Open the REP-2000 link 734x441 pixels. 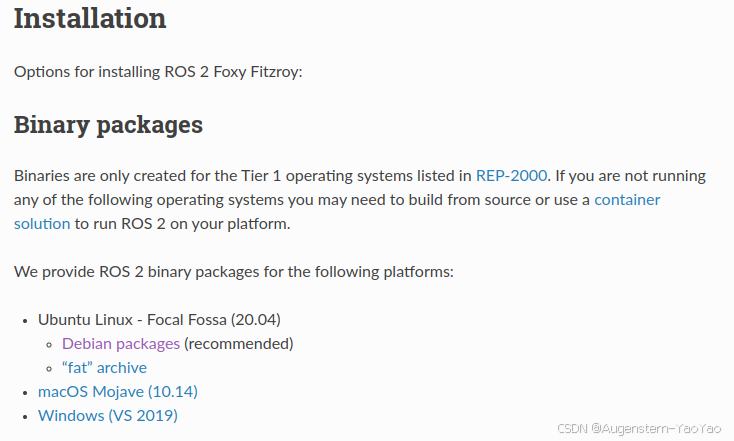511,175
